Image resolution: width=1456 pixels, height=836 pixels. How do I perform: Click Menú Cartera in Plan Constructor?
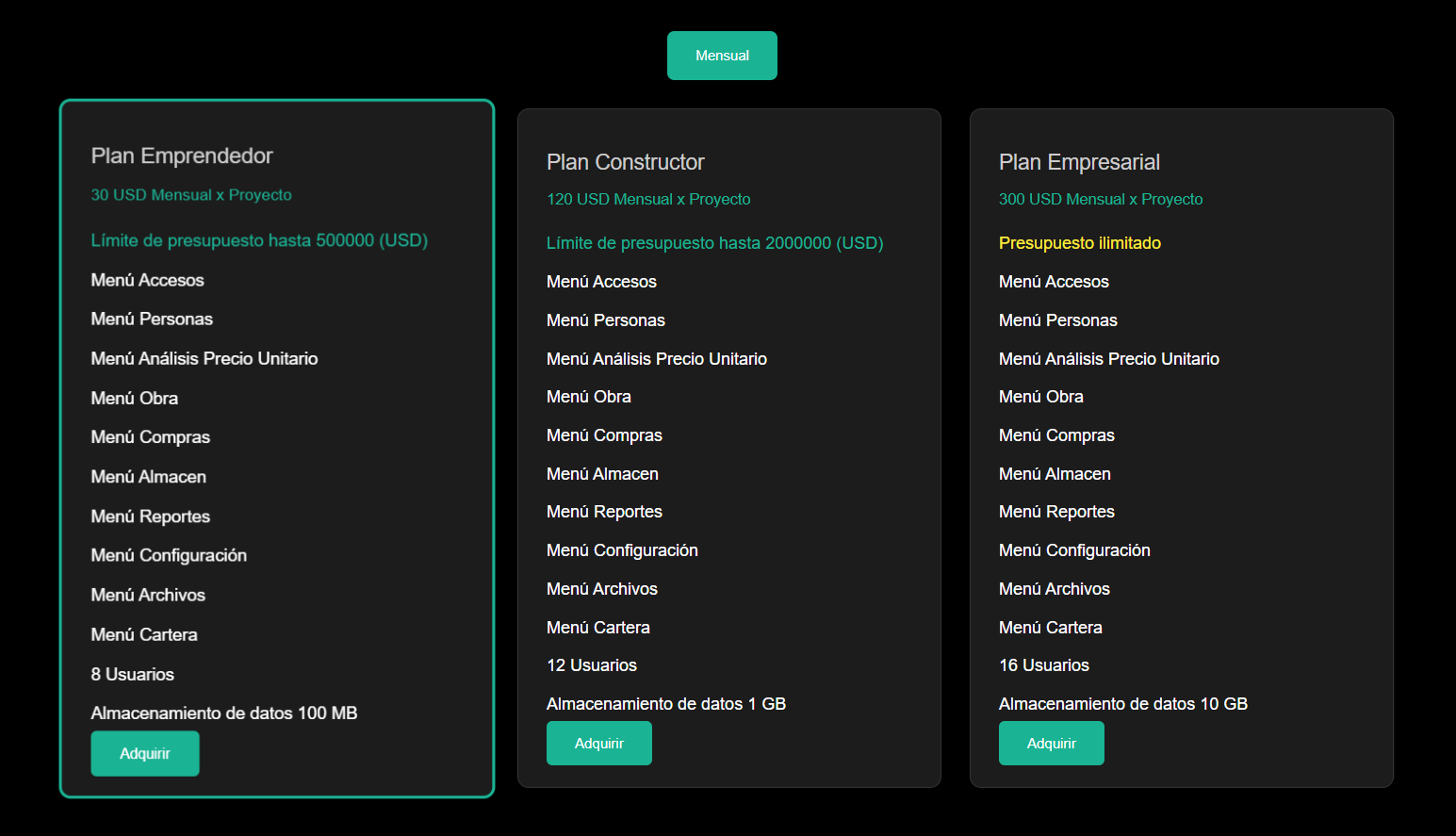(x=598, y=628)
